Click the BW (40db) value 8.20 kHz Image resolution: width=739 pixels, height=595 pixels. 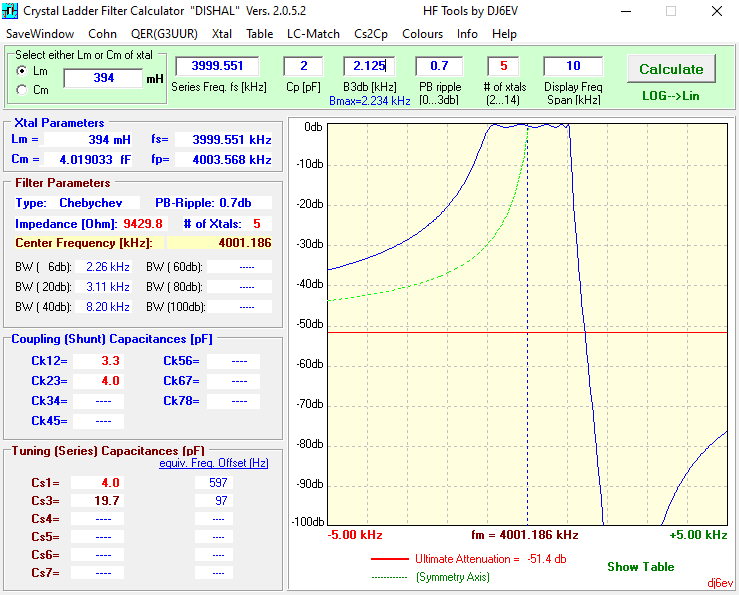(x=103, y=307)
